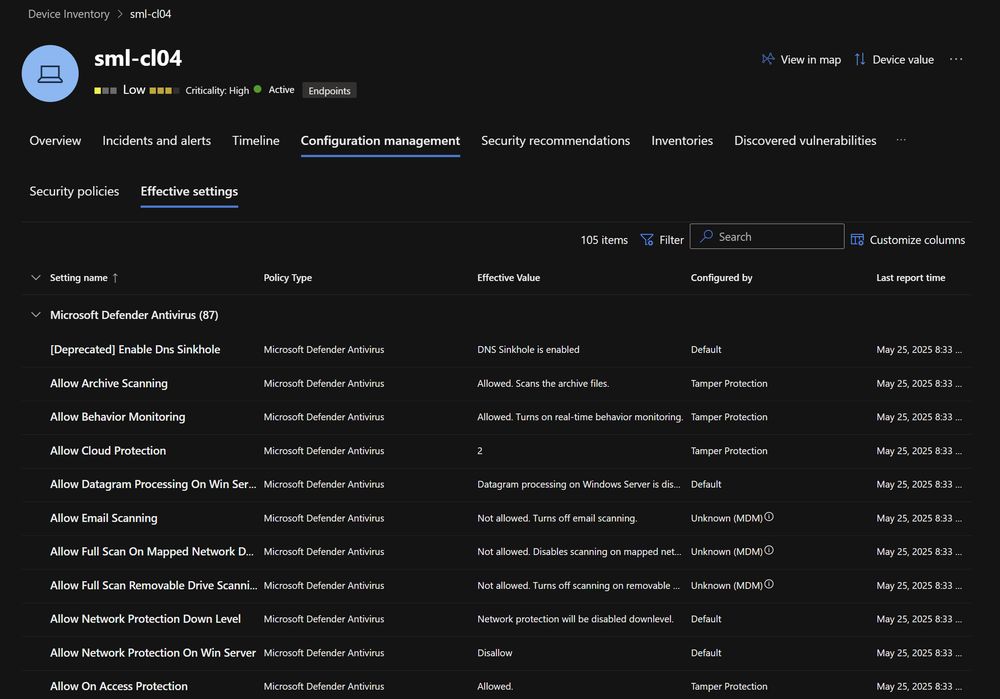Image resolution: width=1000 pixels, height=699 pixels.
Task: Select the Effective settings sub-tab
Action: coord(189,191)
